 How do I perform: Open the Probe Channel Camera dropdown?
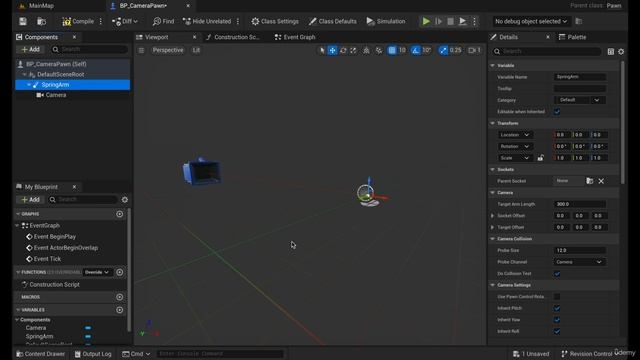[x=580, y=262]
